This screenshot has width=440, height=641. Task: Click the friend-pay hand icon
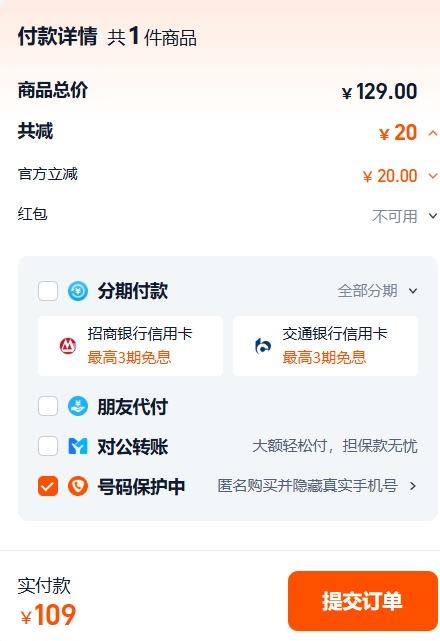coord(78,406)
